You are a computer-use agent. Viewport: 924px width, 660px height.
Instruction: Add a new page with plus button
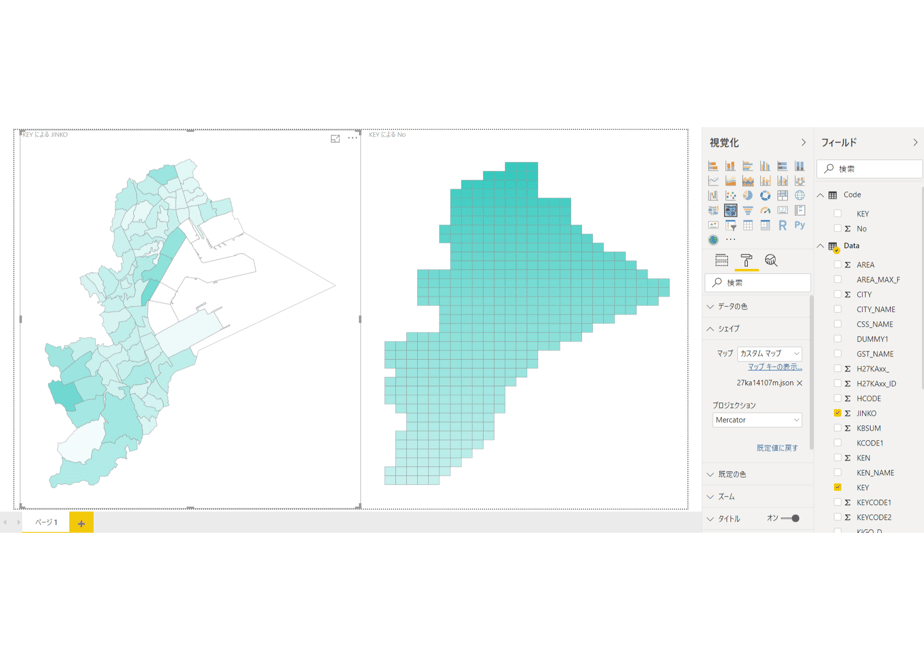81,523
